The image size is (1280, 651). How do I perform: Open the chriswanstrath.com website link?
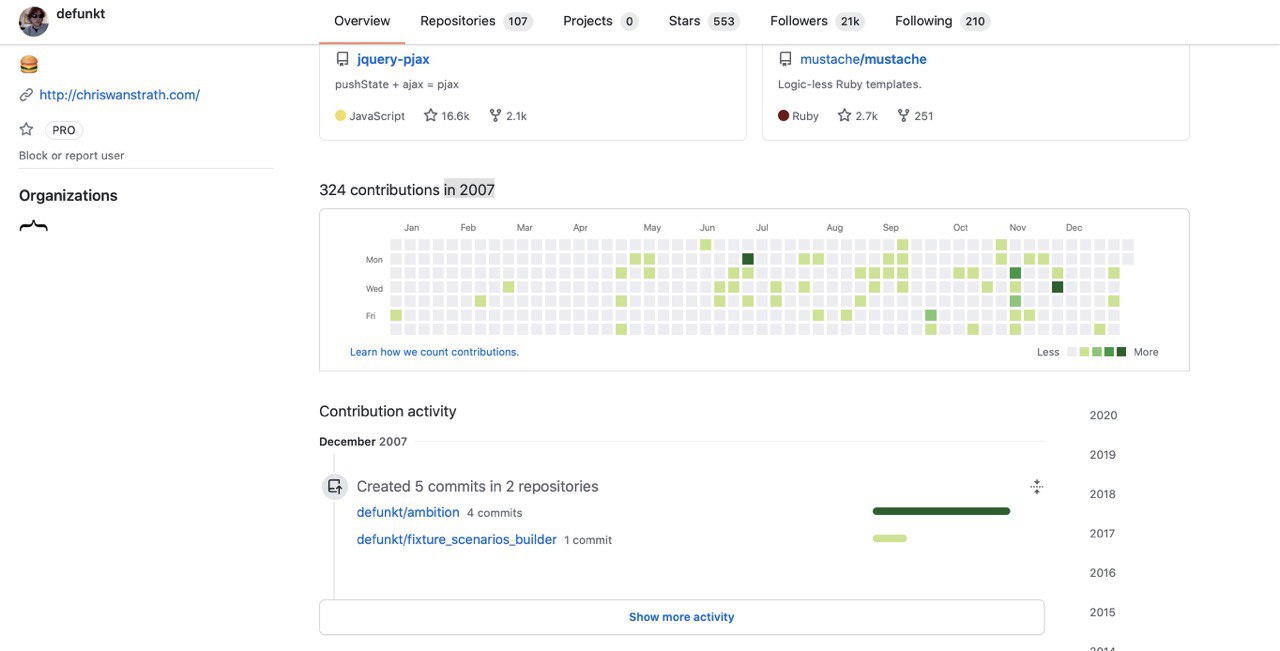119,95
